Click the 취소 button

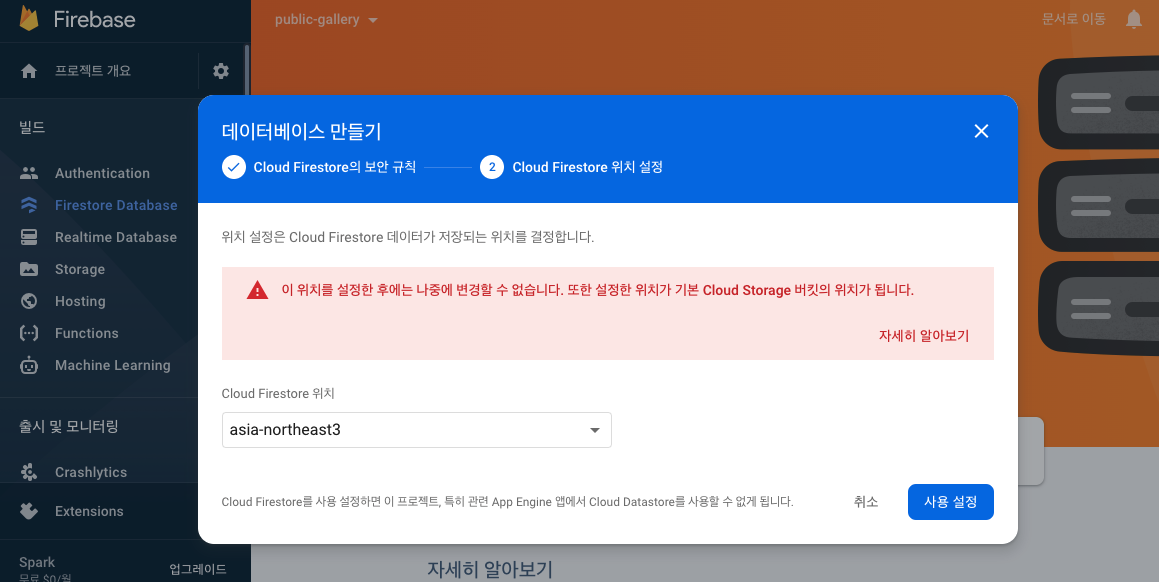(x=866, y=502)
